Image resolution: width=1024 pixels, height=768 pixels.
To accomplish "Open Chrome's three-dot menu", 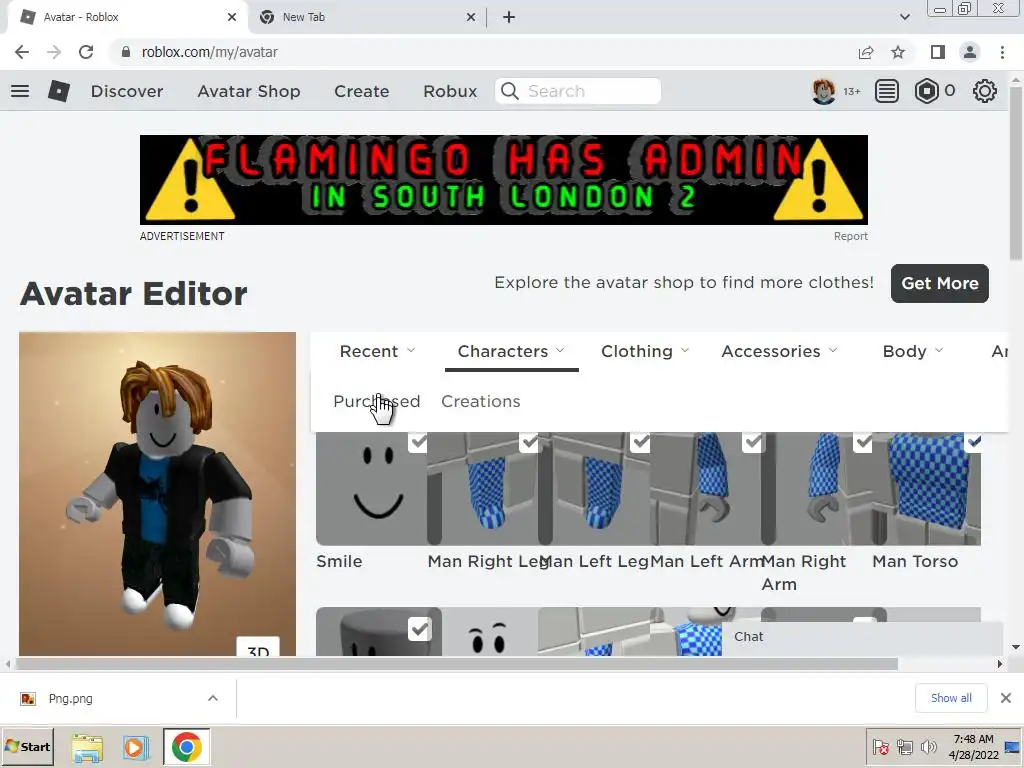I will click(1002, 52).
